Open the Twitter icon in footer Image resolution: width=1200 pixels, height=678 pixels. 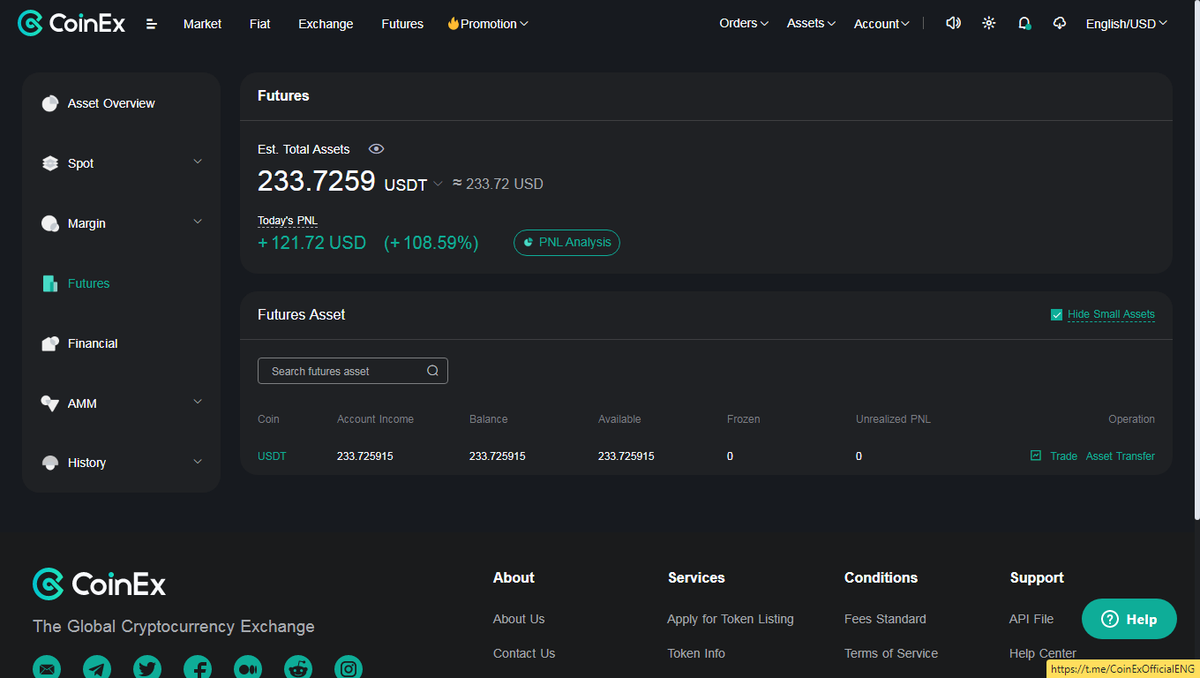(147, 668)
